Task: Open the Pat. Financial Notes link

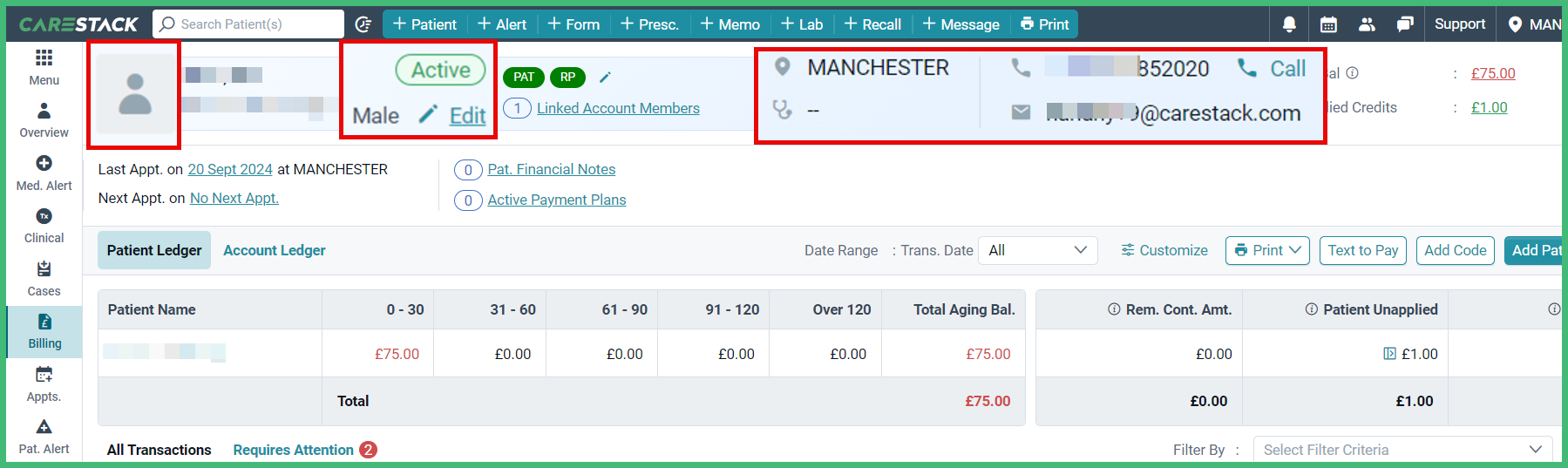Action: pos(551,169)
